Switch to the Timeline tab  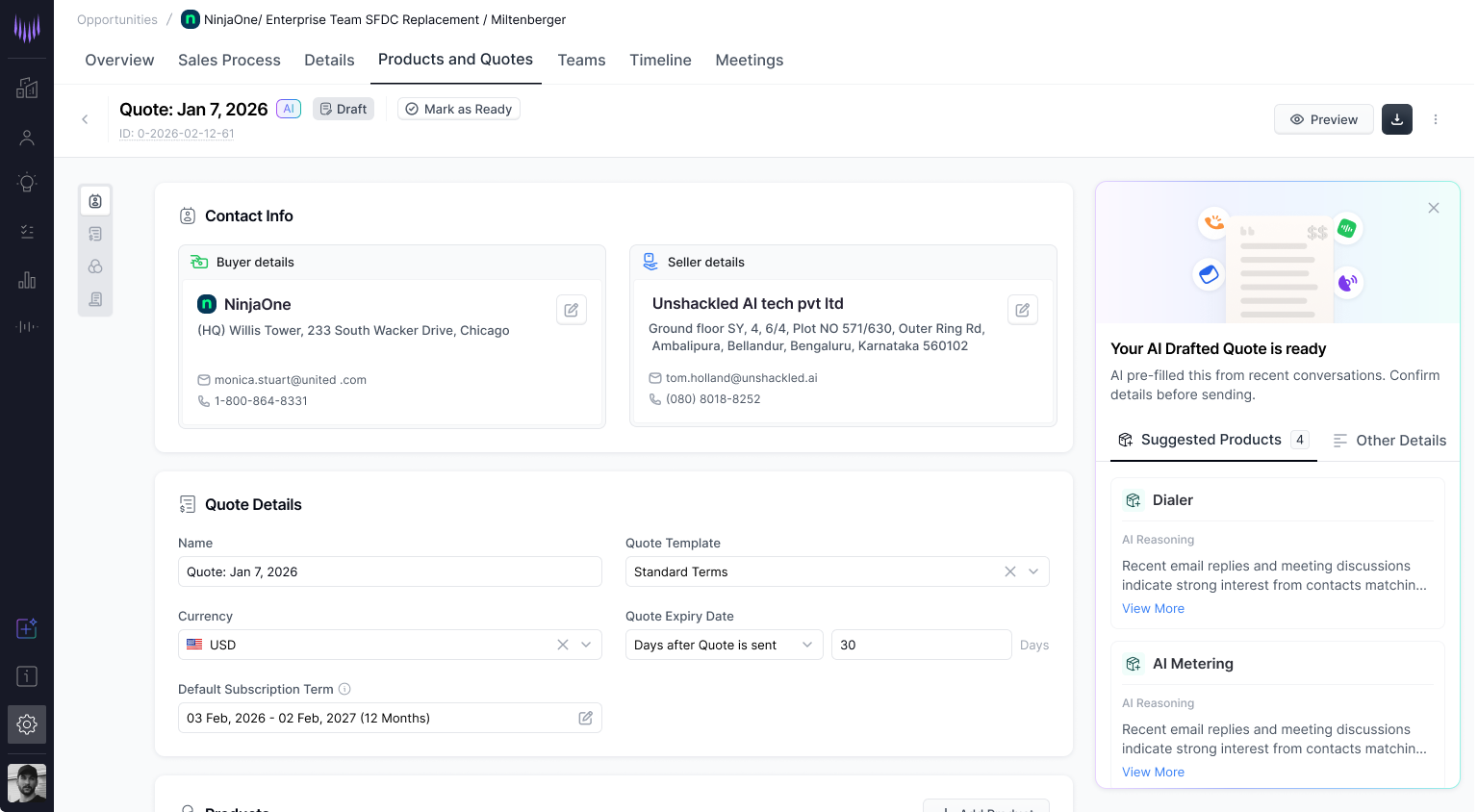(x=660, y=60)
